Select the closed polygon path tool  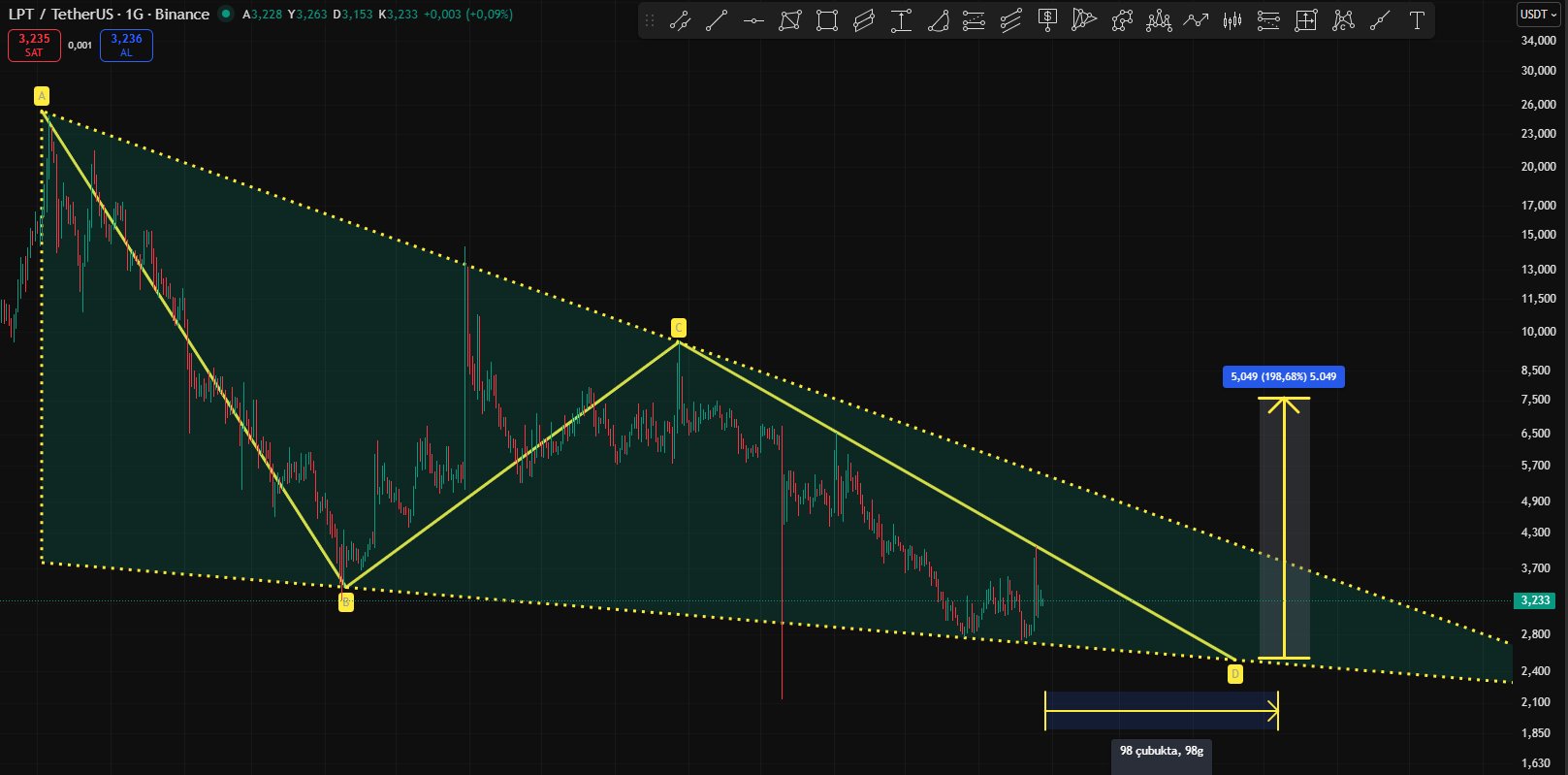(1122, 20)
